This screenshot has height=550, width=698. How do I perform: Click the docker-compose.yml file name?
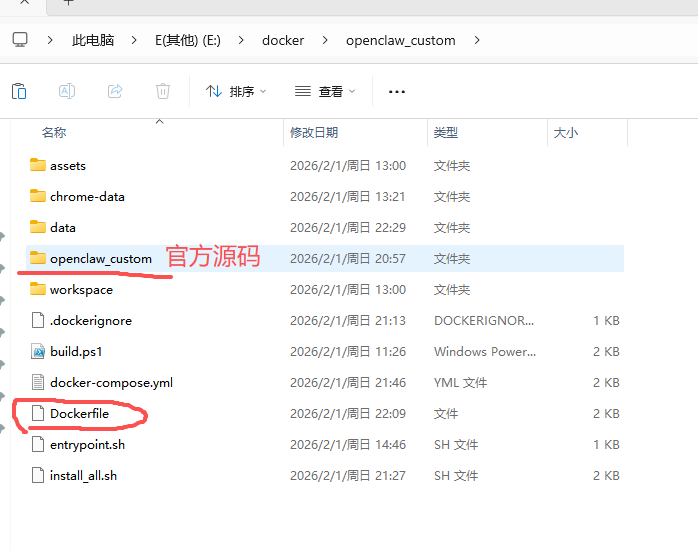(x=111, y=383)
